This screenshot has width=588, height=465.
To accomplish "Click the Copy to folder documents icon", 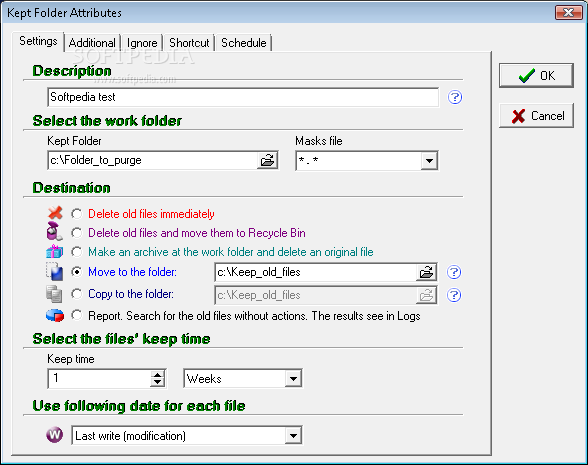I will [x=54, y=294].
